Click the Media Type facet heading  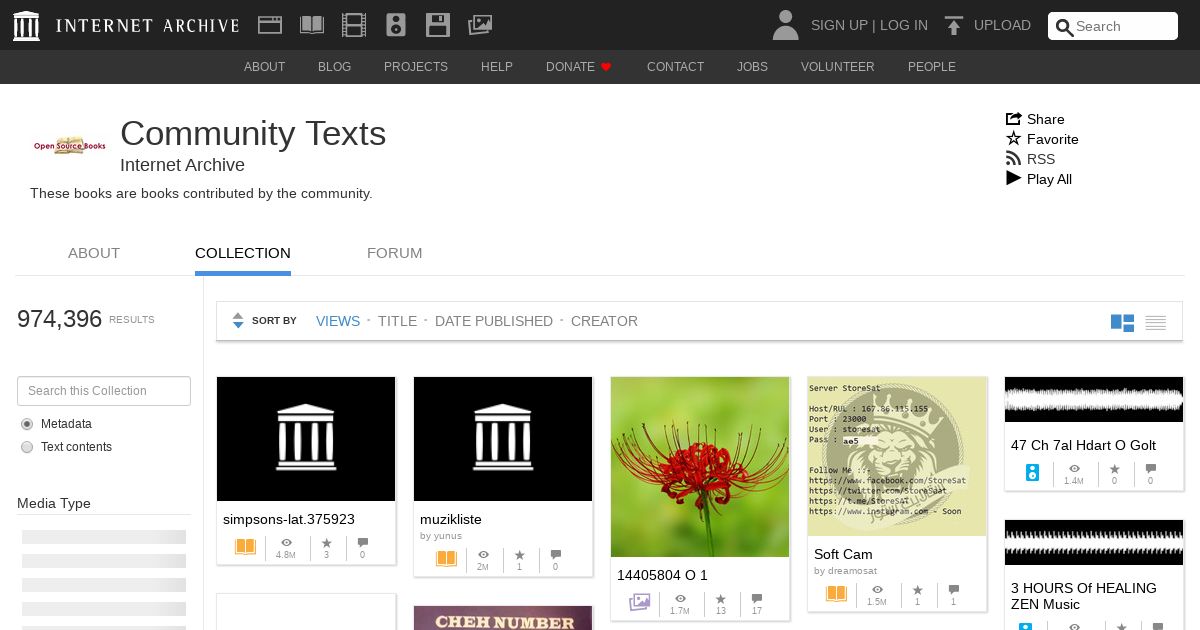(x=54, y=503)
